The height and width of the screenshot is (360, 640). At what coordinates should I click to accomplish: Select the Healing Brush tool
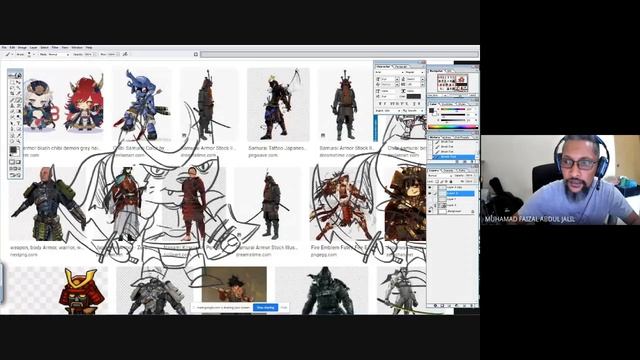[x=12, y=100]
